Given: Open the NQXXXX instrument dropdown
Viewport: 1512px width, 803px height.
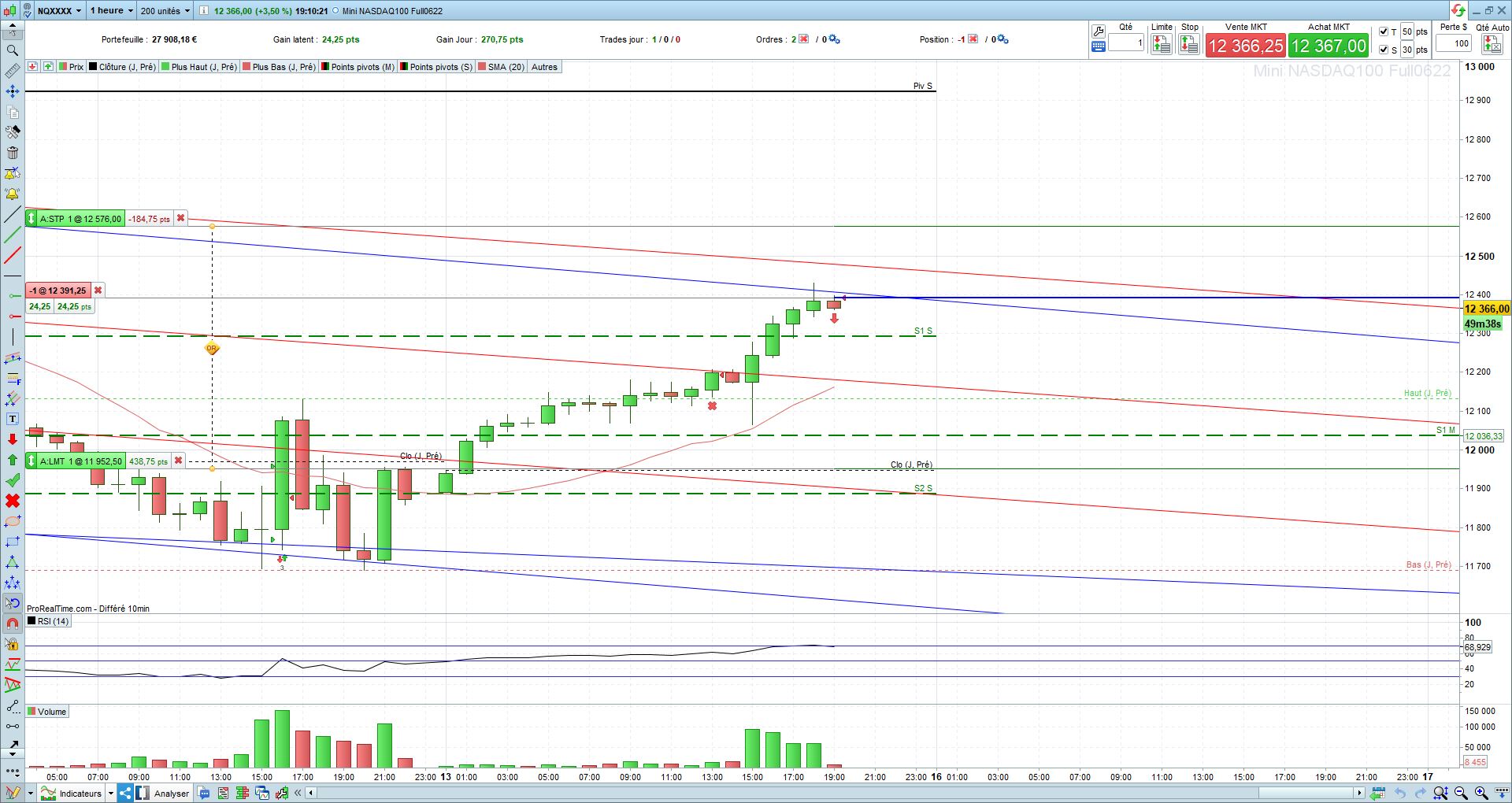Looking at the screenshot, I should [x=59, y=11].
